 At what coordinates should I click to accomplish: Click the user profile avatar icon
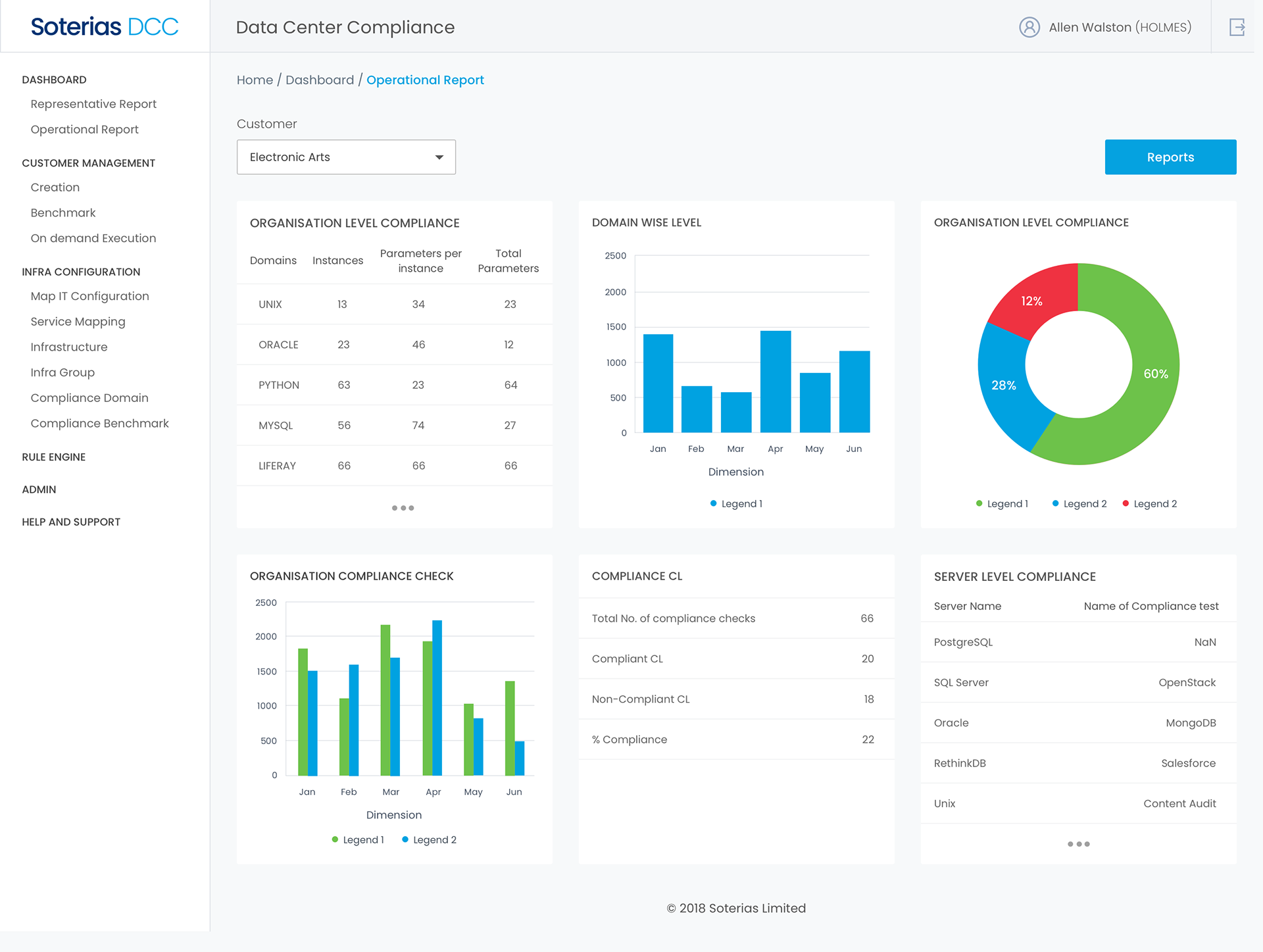[x=1029, y=27]
